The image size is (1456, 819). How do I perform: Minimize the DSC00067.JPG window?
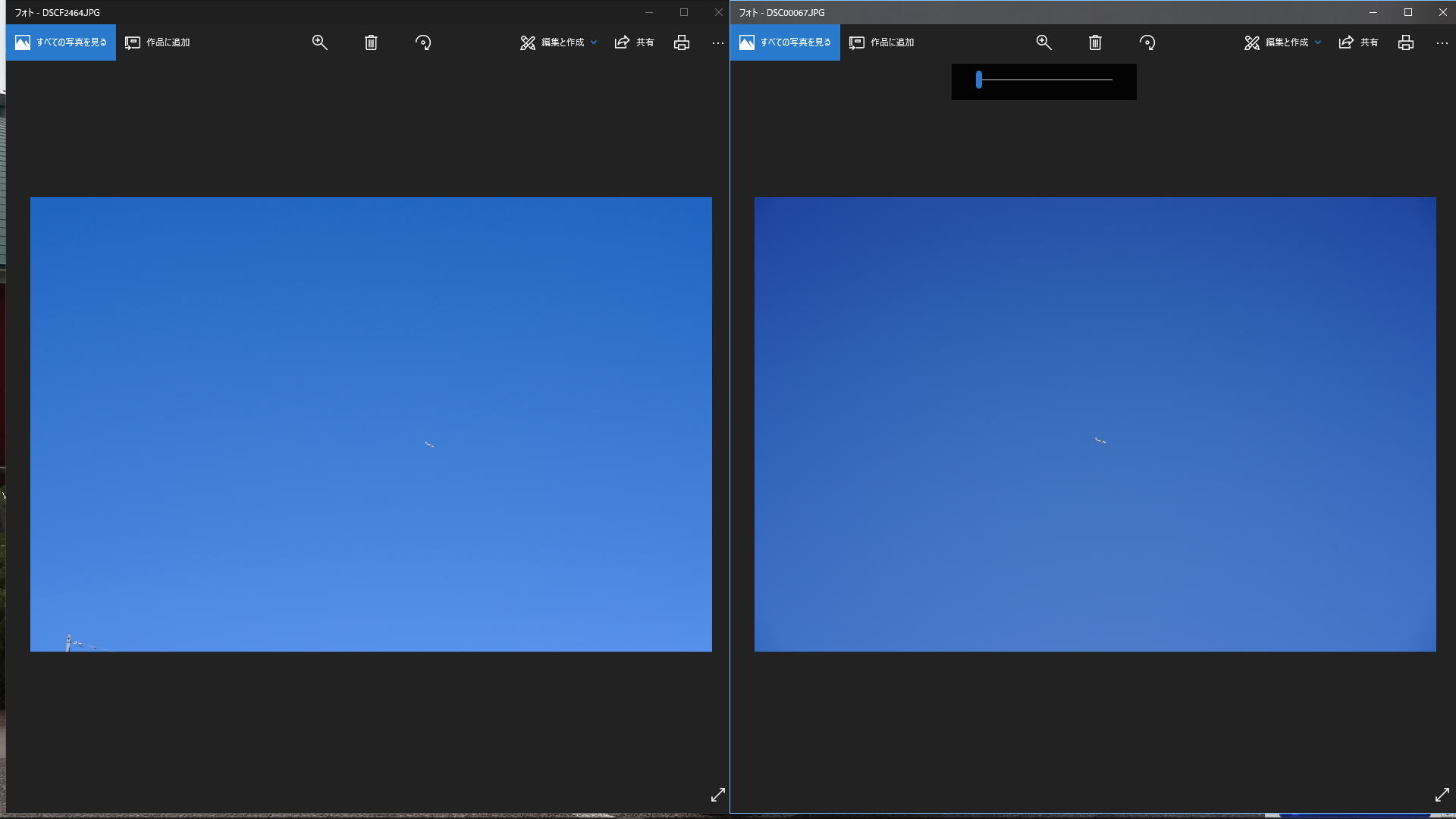[1373, 12]
